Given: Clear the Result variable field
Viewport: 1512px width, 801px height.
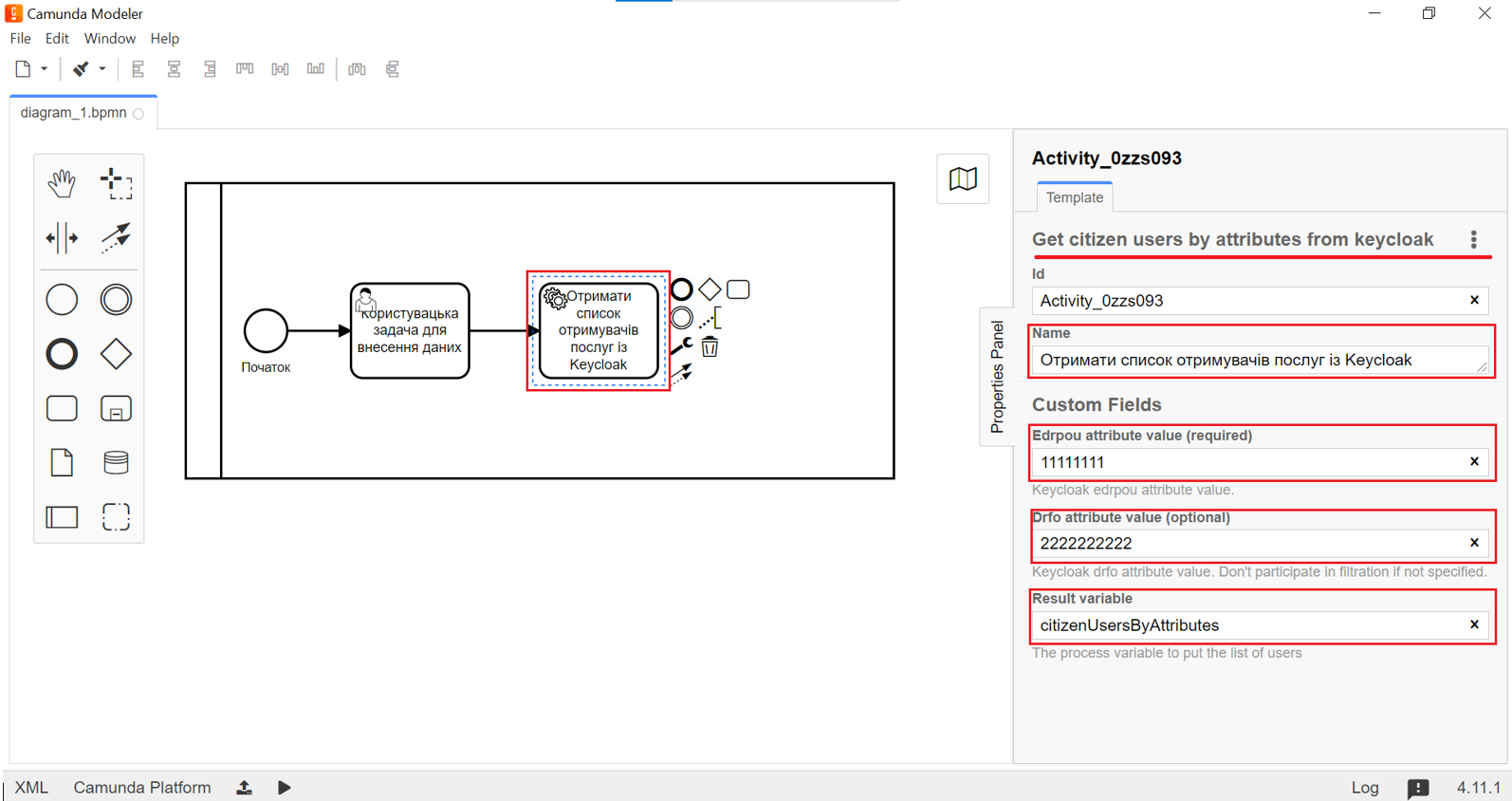Looking at the screenshot, I should (x=1474, y=624).
